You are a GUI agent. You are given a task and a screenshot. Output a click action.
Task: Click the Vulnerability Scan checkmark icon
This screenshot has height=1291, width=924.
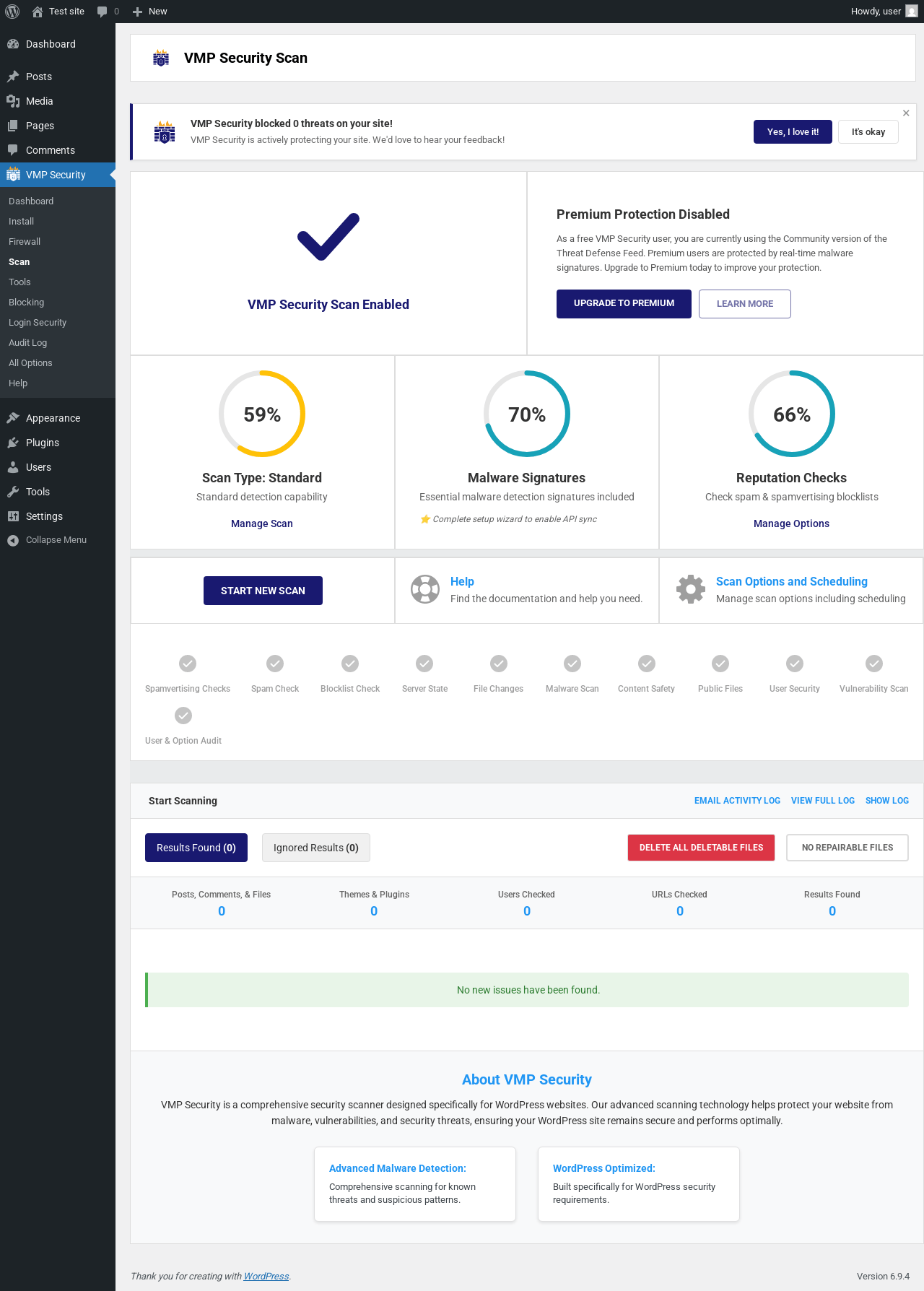(874, 664)
